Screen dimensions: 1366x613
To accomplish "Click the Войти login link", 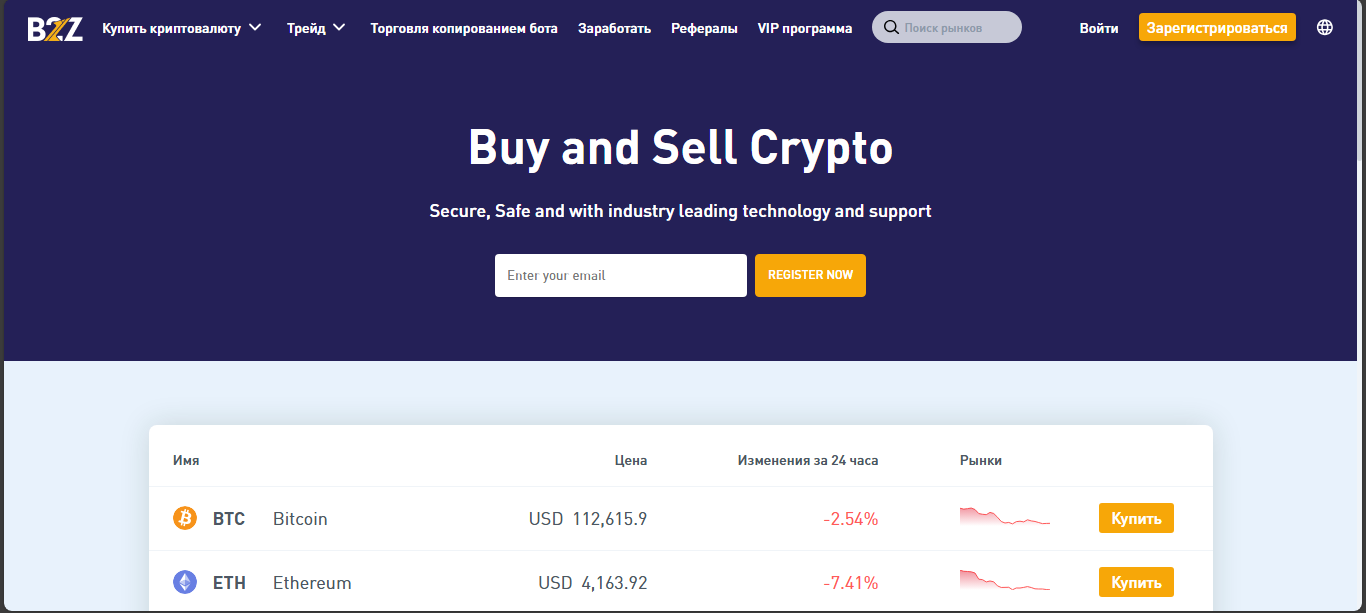I will tap(1099, 28).
